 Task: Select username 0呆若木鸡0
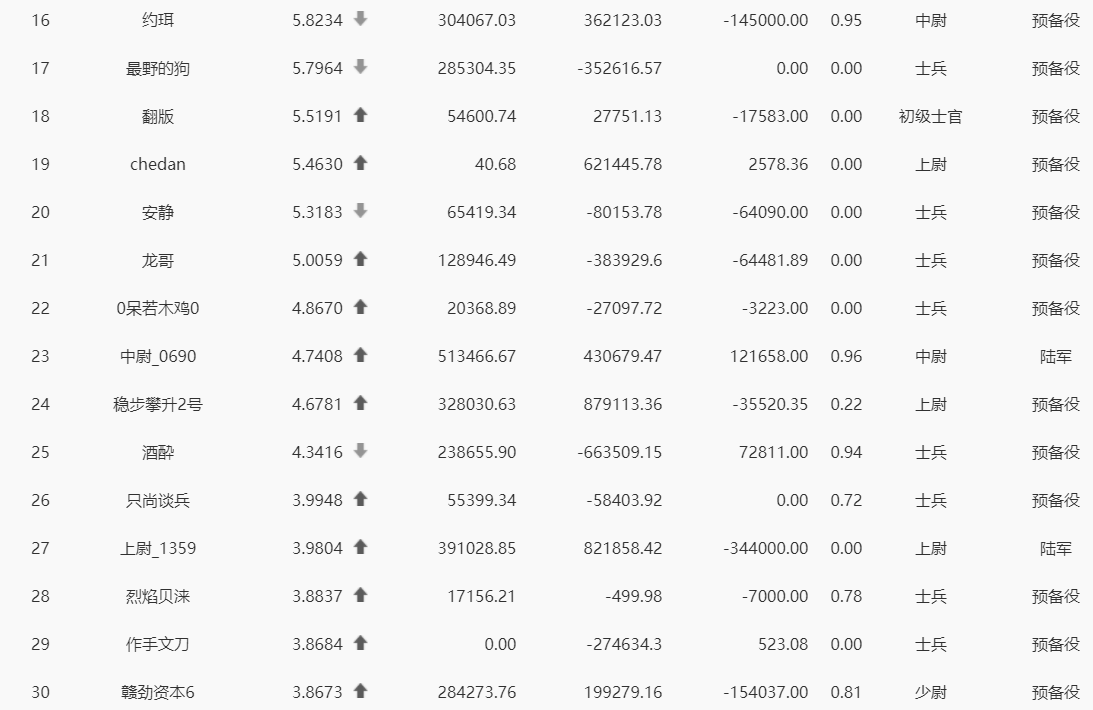pyautogui.click(x=158, y=308)
